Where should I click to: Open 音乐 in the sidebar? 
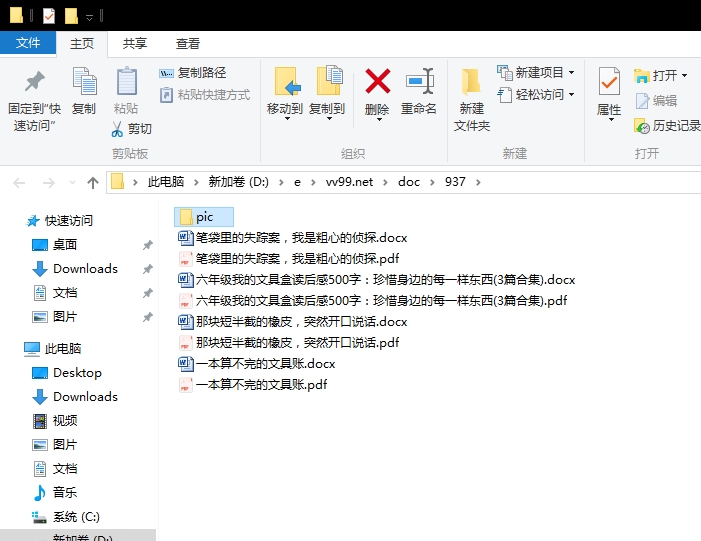point(55,493)
